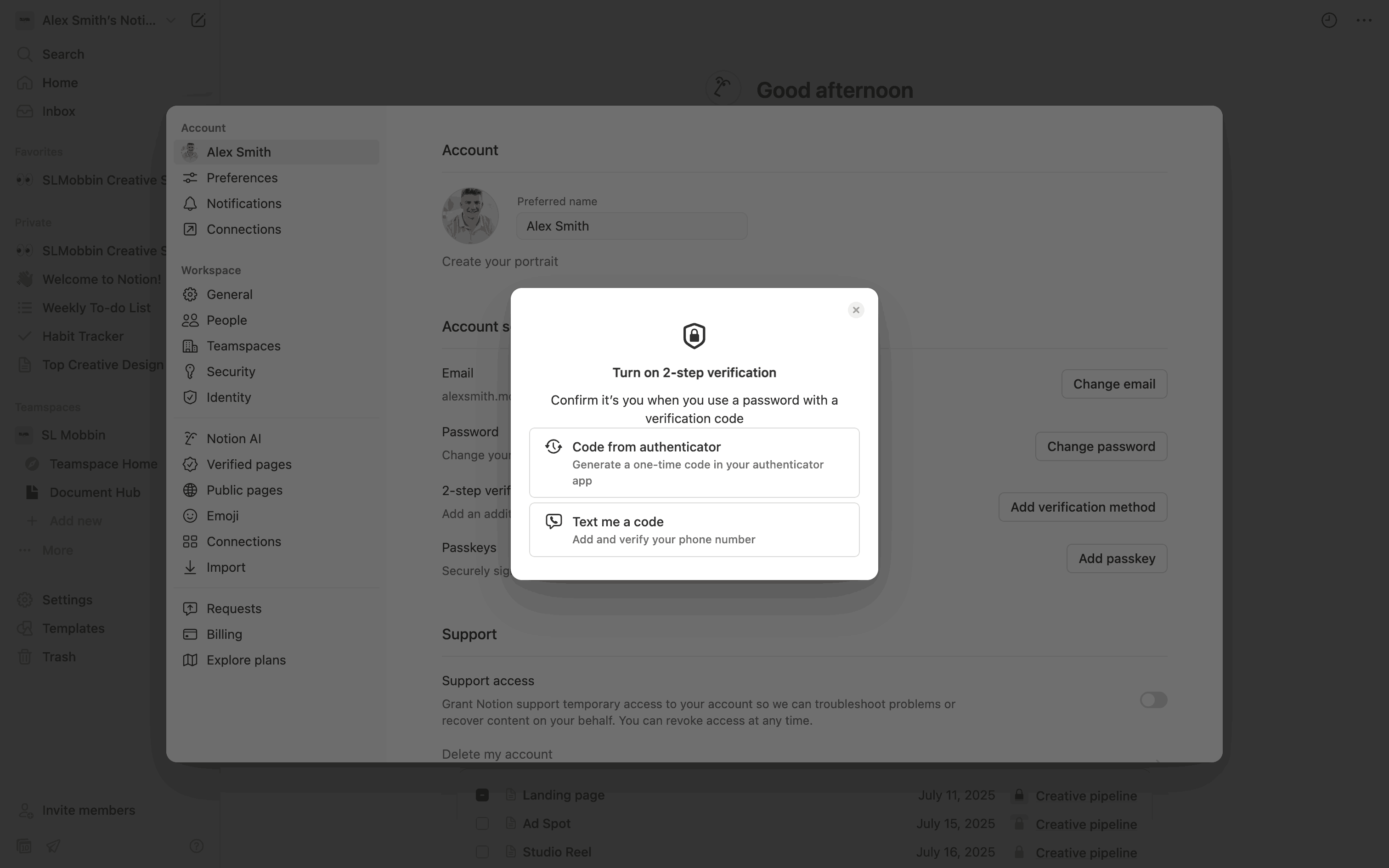
Task: Open Delete my account section
Action: pos(497,754)
